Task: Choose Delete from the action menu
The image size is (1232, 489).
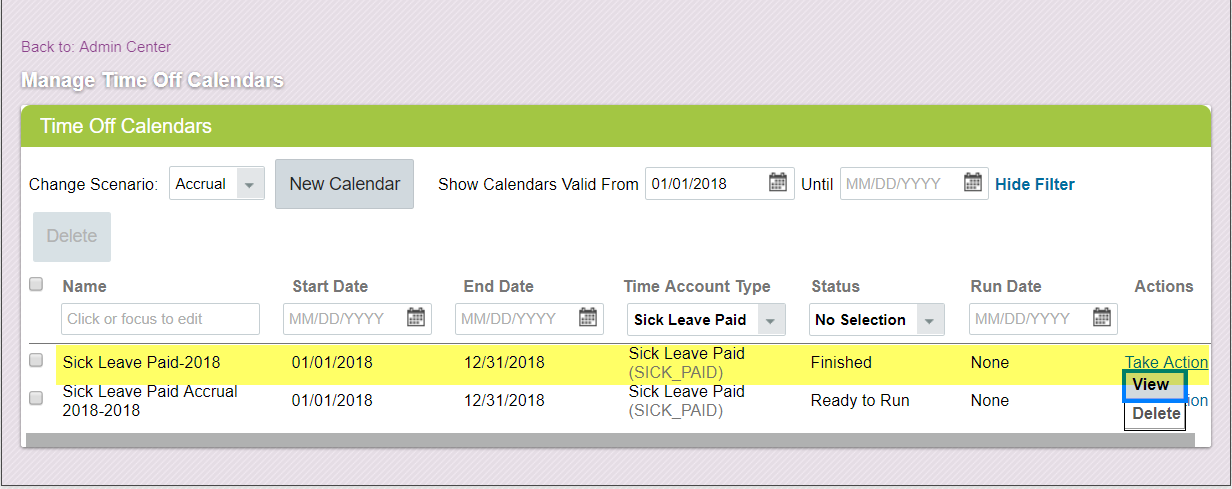Action: pos(1155,415)
